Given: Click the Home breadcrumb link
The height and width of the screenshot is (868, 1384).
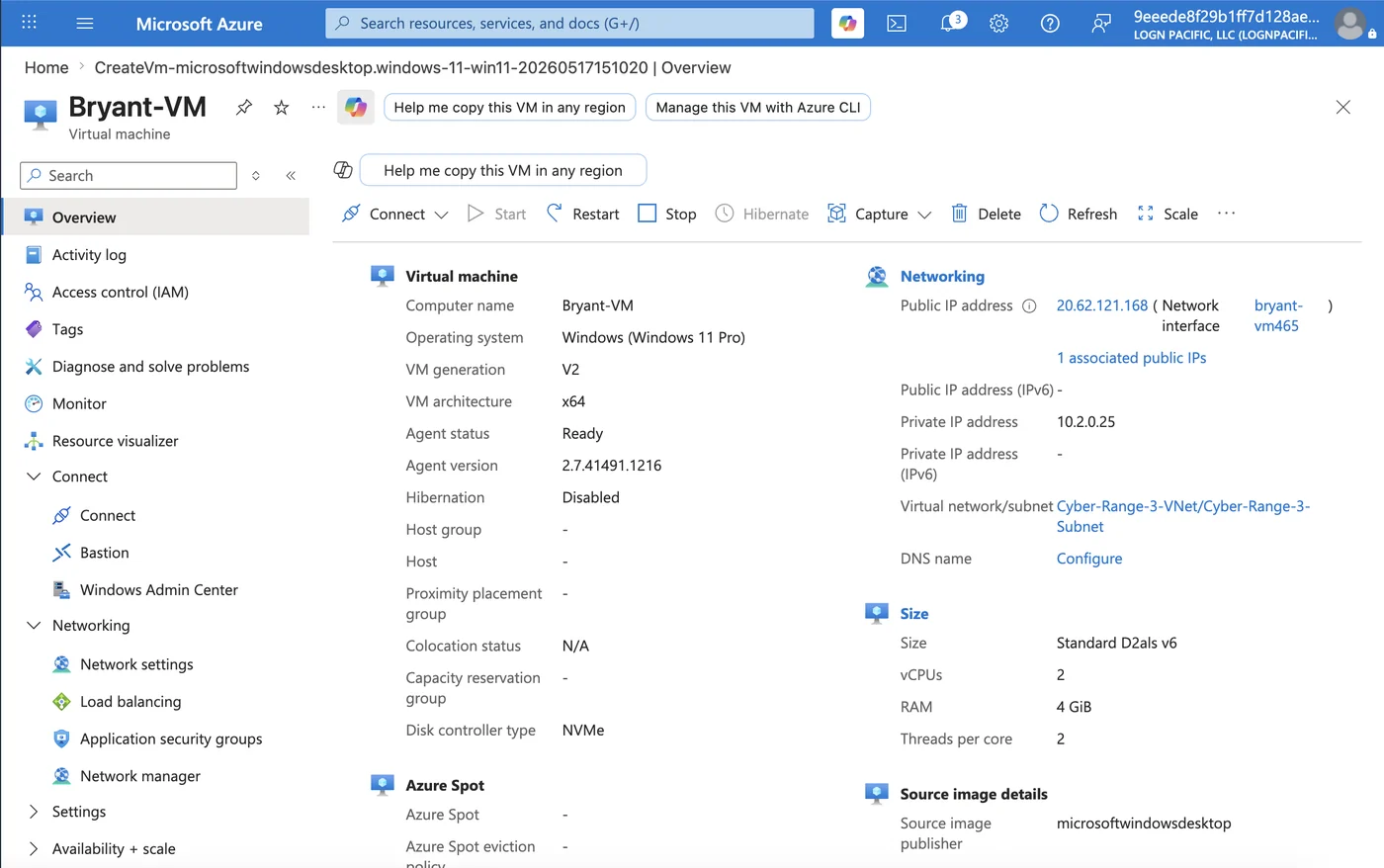Looking at the screenshot, I should (x=46, y=67).
